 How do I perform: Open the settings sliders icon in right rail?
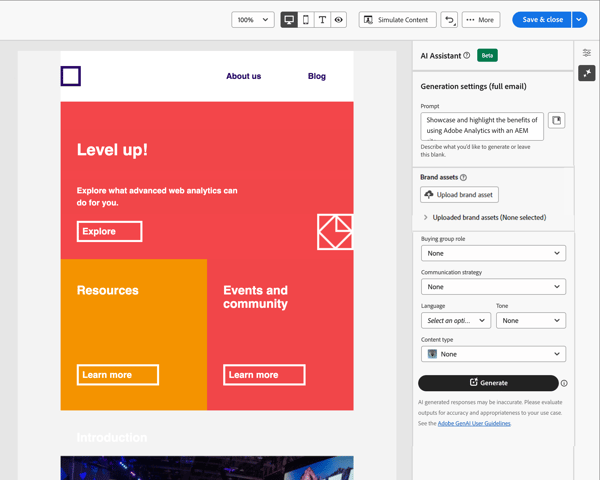click(x=587, y=53)
